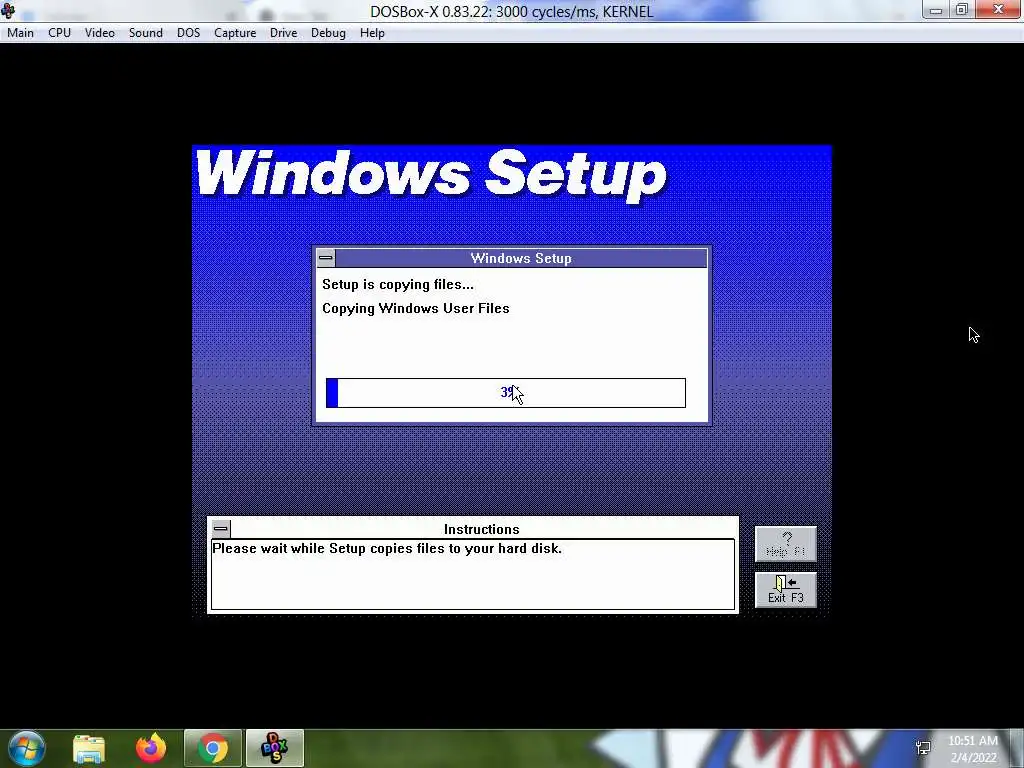Select the DOSBox taskbar icon
Viewport: 1024px width, 768px height.
click(274, 748)
